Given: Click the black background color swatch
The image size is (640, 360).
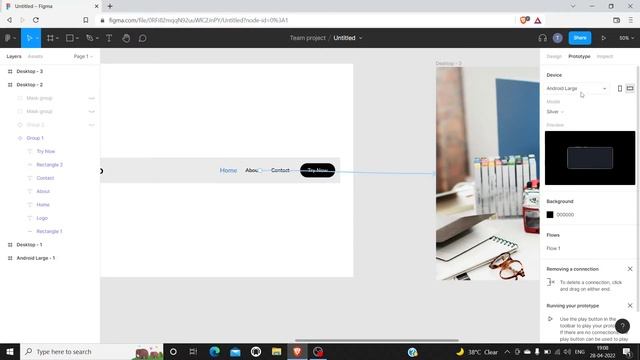Looking at the screenshot, I should (550, 215).
